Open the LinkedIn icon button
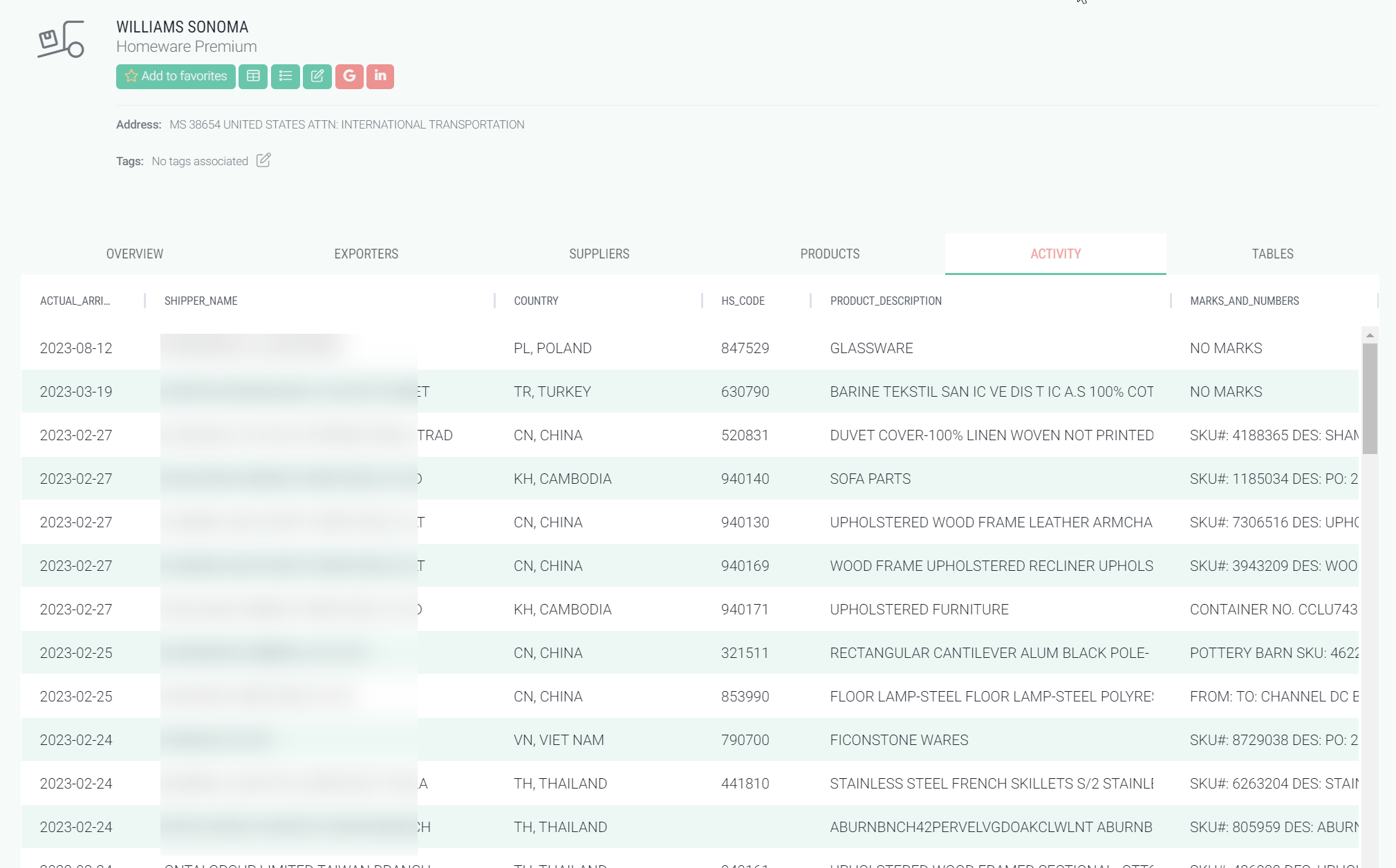1396x868 pixels. pos(380,76)
